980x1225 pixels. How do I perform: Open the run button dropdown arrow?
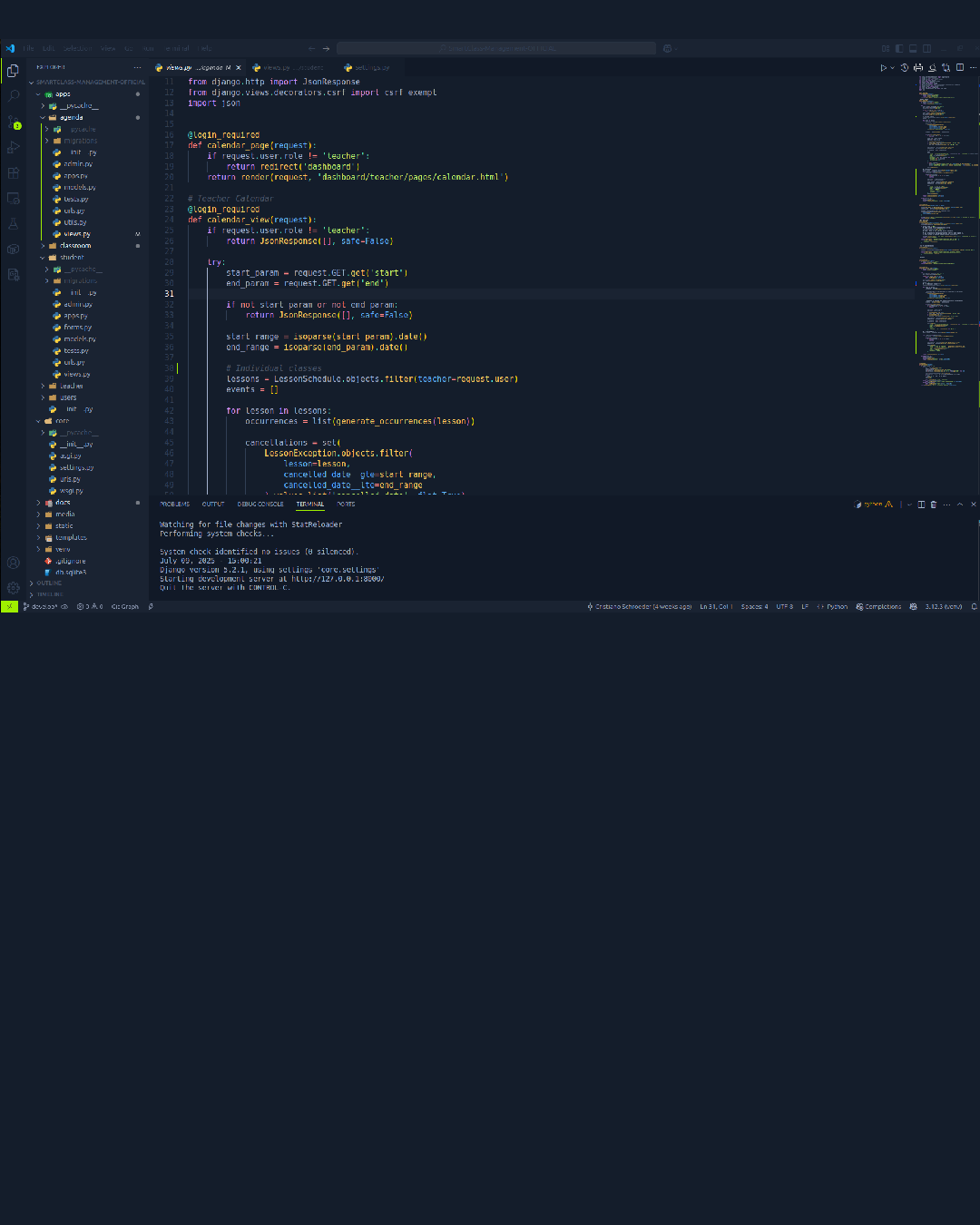(x=892, y=67)
